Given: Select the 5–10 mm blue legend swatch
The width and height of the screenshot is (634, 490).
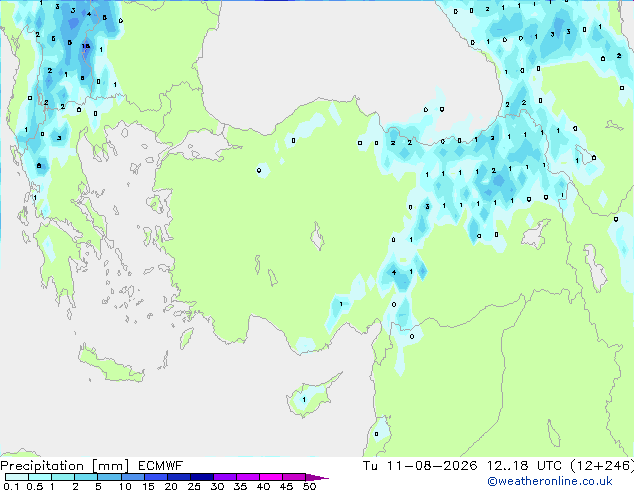Looking at the screenshot, I should [109, 477].
